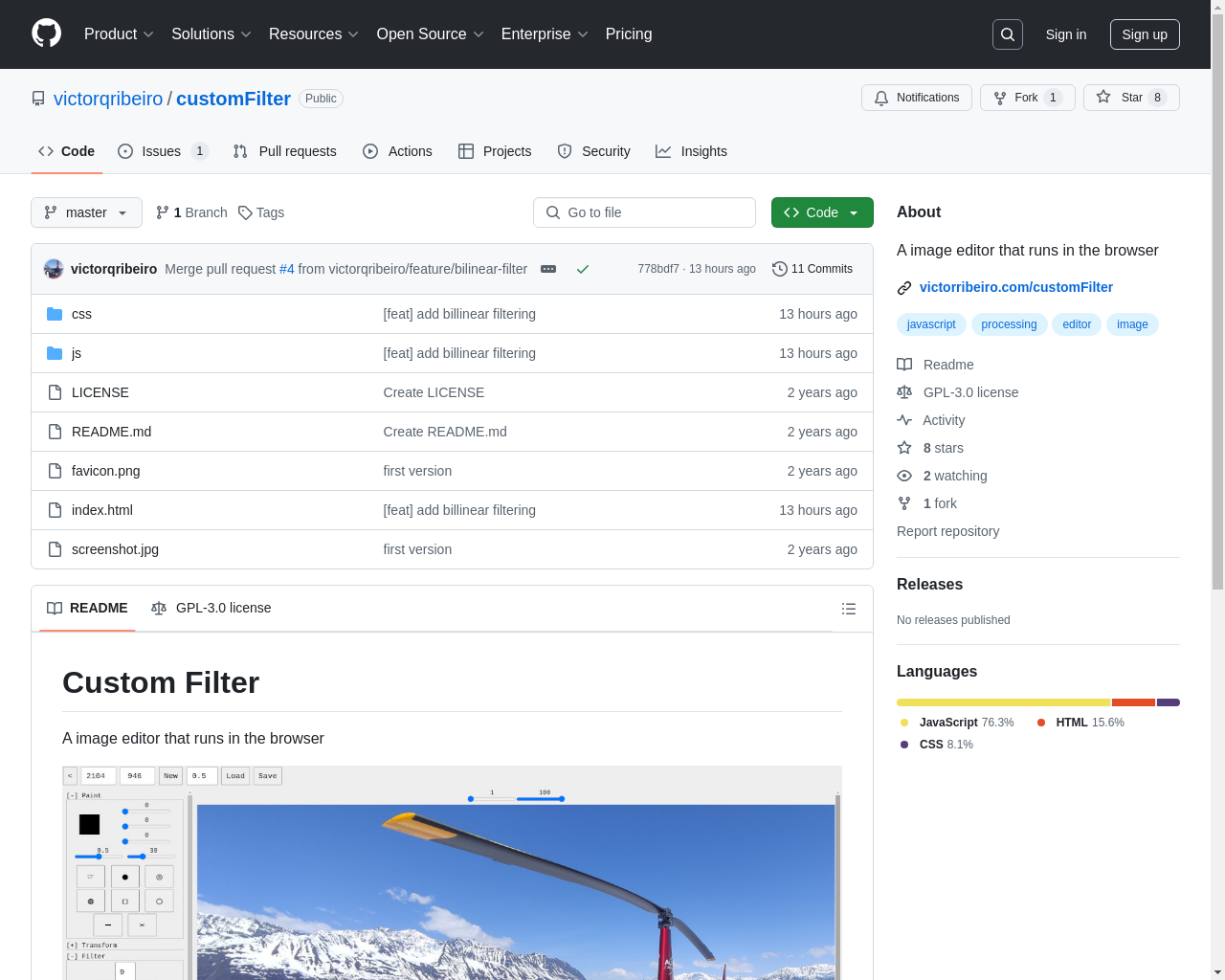Click the index.html file icon
This screenshot has width=1225, height=980.
click(x=55, y=510)
